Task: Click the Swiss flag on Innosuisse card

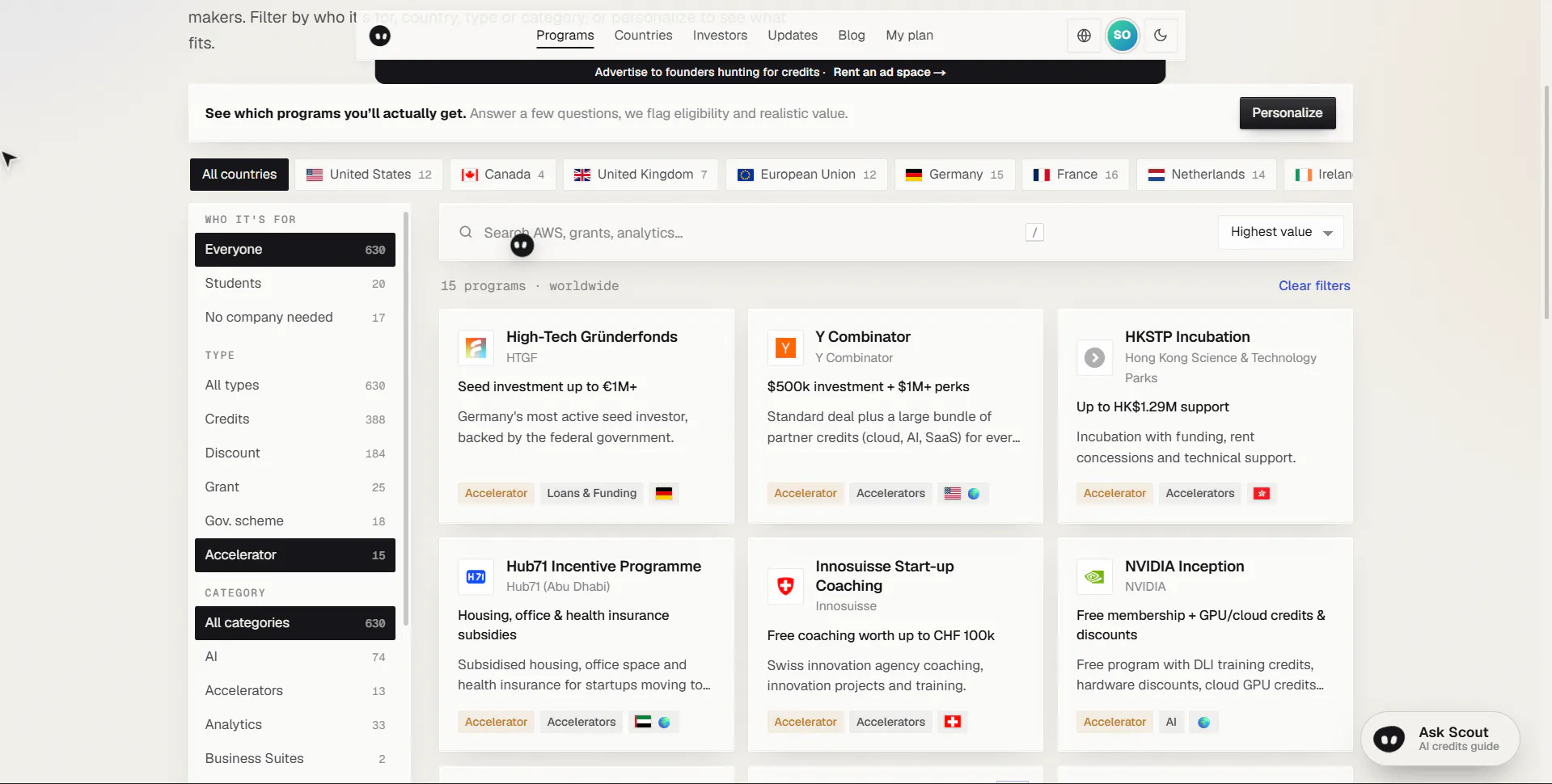Action: [953, 722]
